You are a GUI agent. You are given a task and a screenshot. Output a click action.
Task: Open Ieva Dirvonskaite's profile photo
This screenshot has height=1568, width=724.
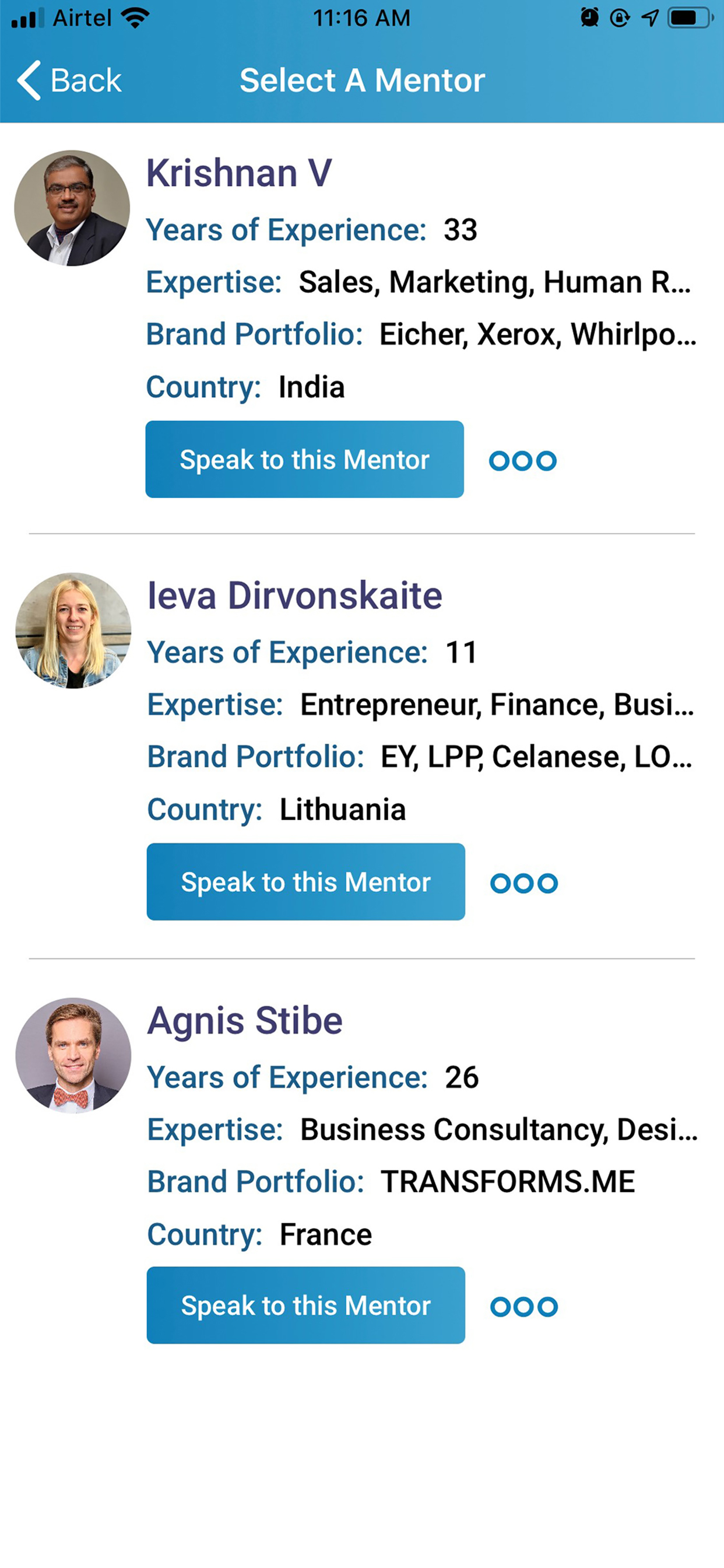[73, 631]
